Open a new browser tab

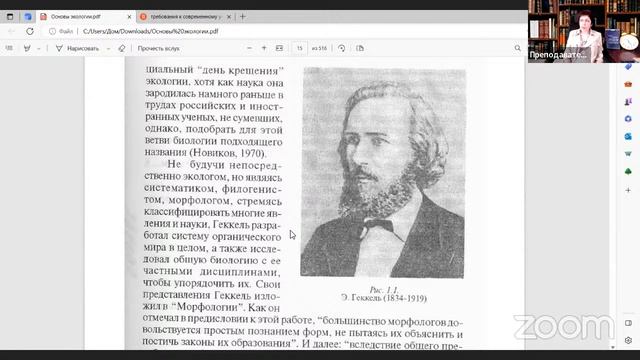tap(242, 17)
